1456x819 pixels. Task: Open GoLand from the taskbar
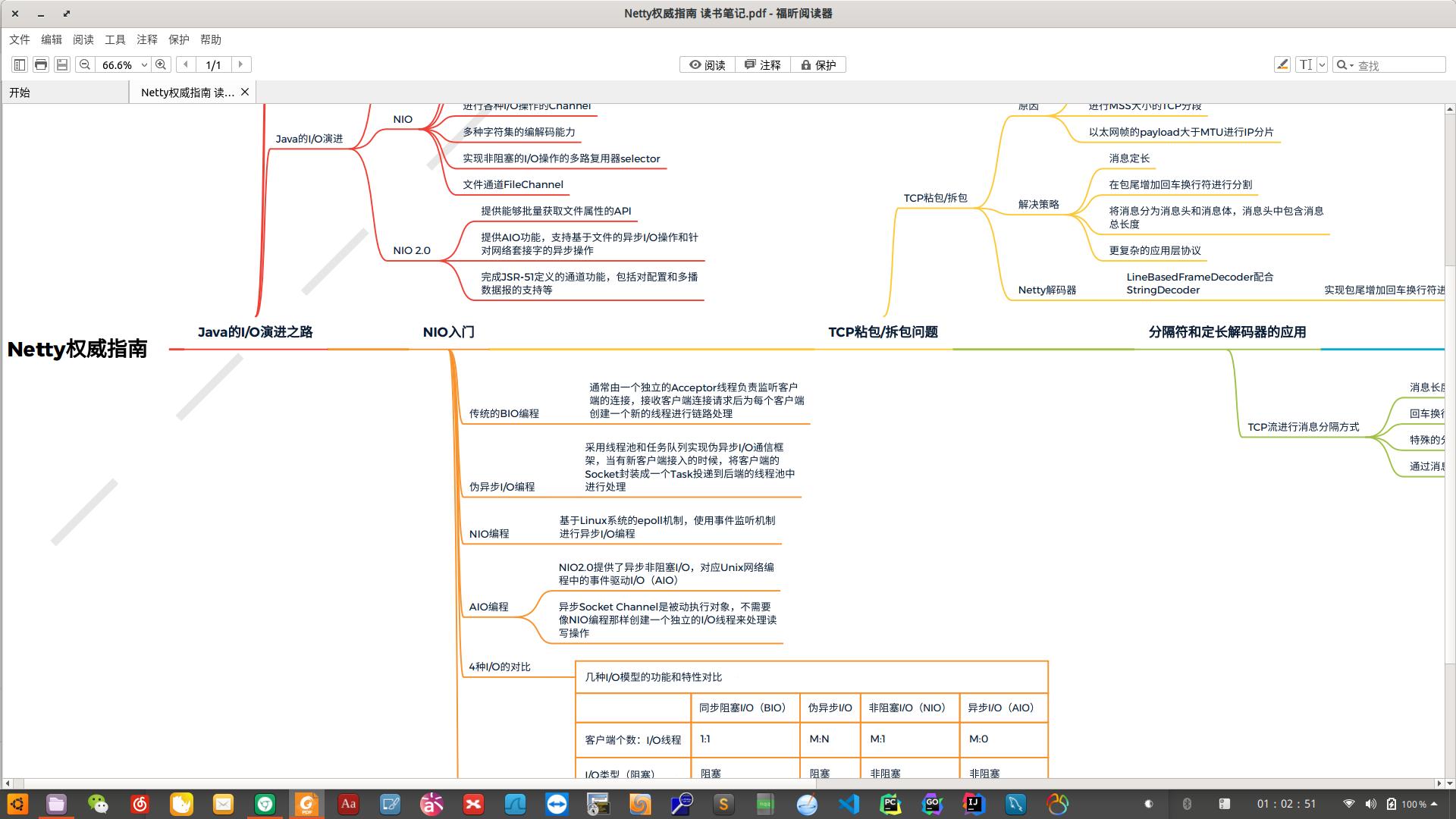point(932,804)
